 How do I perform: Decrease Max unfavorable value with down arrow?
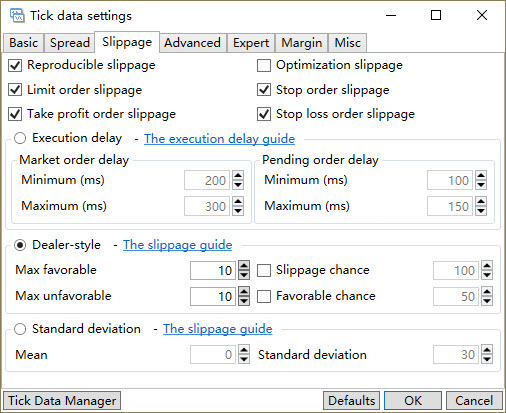244,301
